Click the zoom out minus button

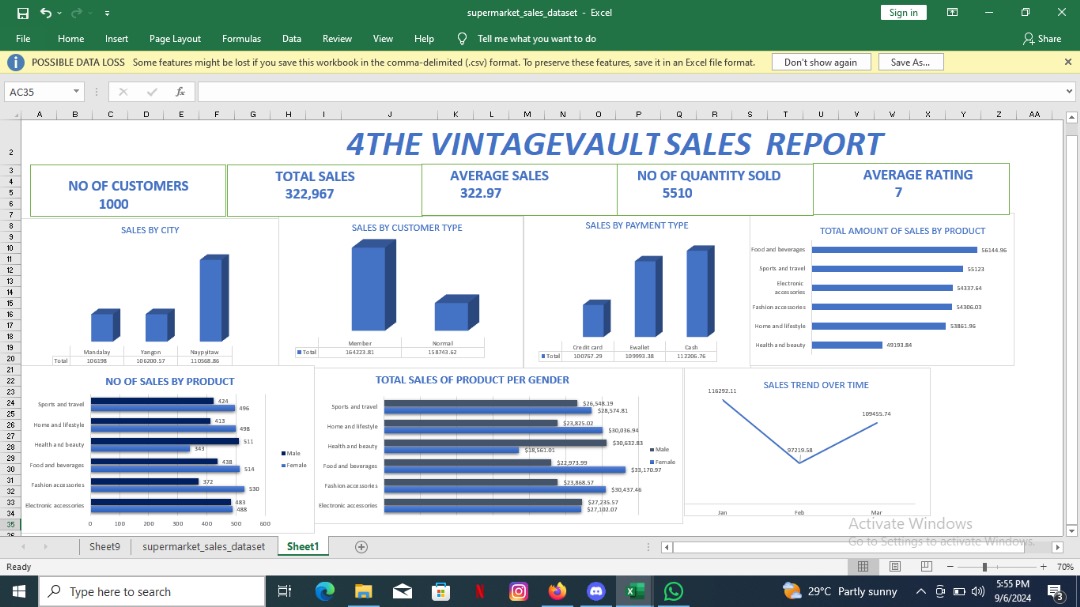950,566
